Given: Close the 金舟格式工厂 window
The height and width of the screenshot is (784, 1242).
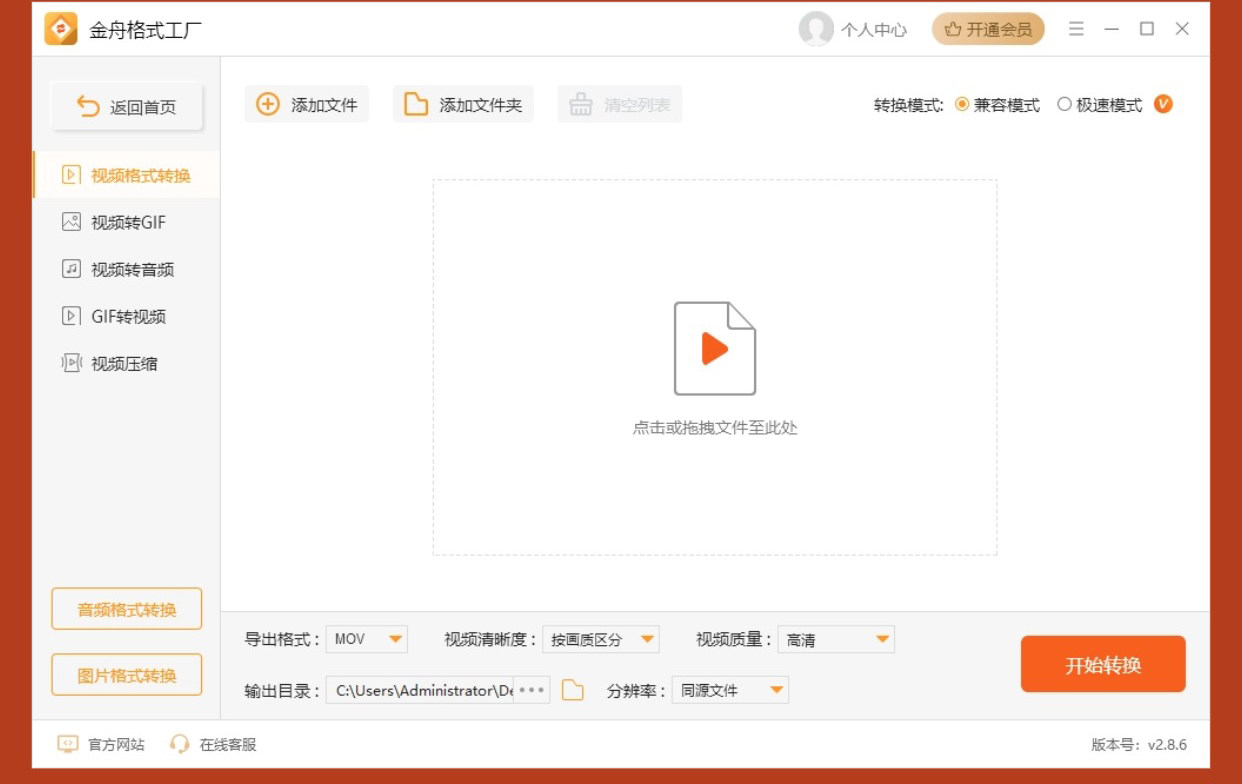Looking at the screenshot, I should pyautogui.click(x=1182, y=29).
